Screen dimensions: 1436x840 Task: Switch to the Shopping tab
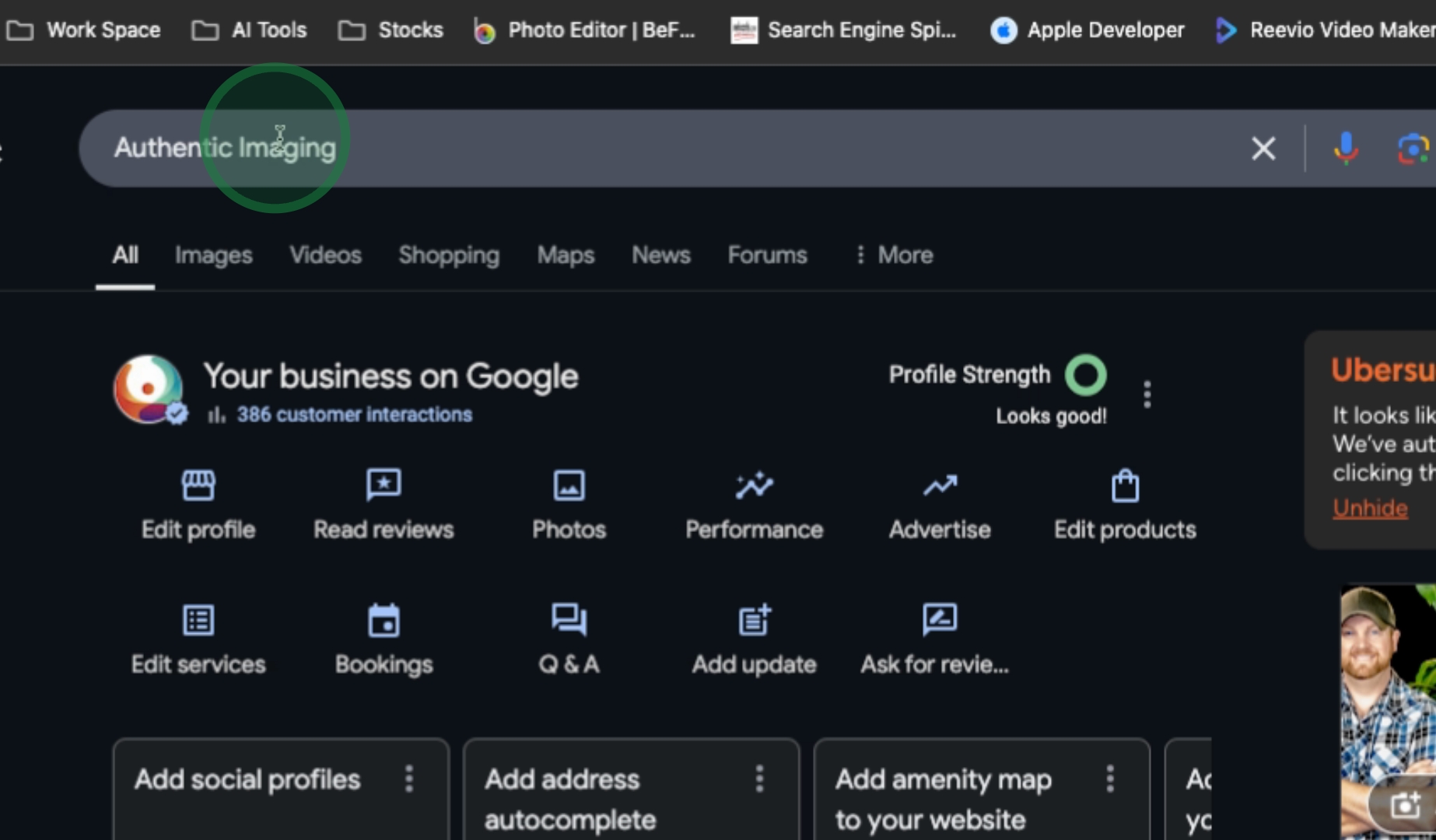(x=449, y=255)
